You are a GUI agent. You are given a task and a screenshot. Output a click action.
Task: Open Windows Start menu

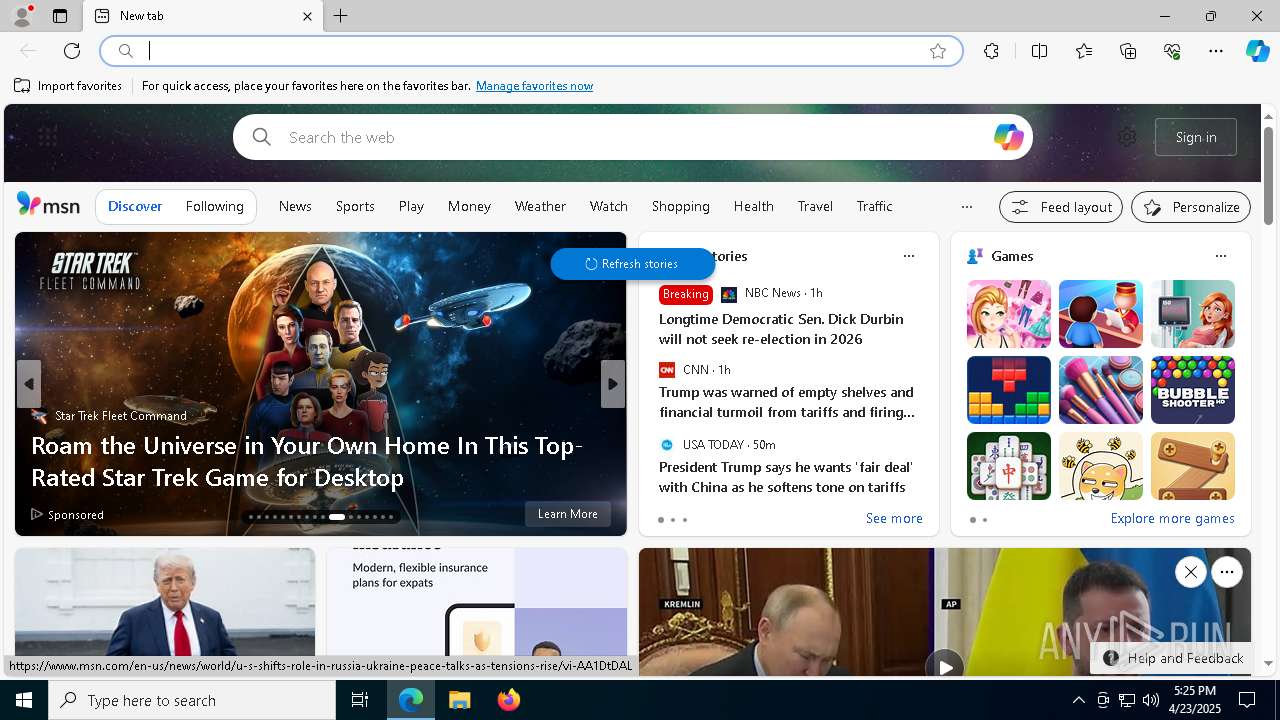tap(24, 700)
